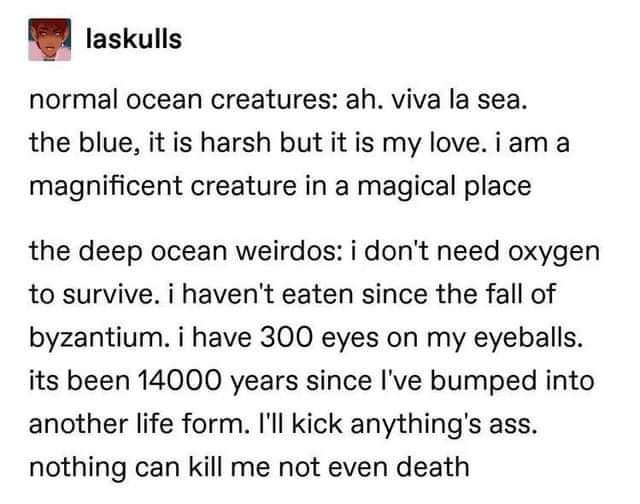Click the number "14000" in the post

coord(142,384)
